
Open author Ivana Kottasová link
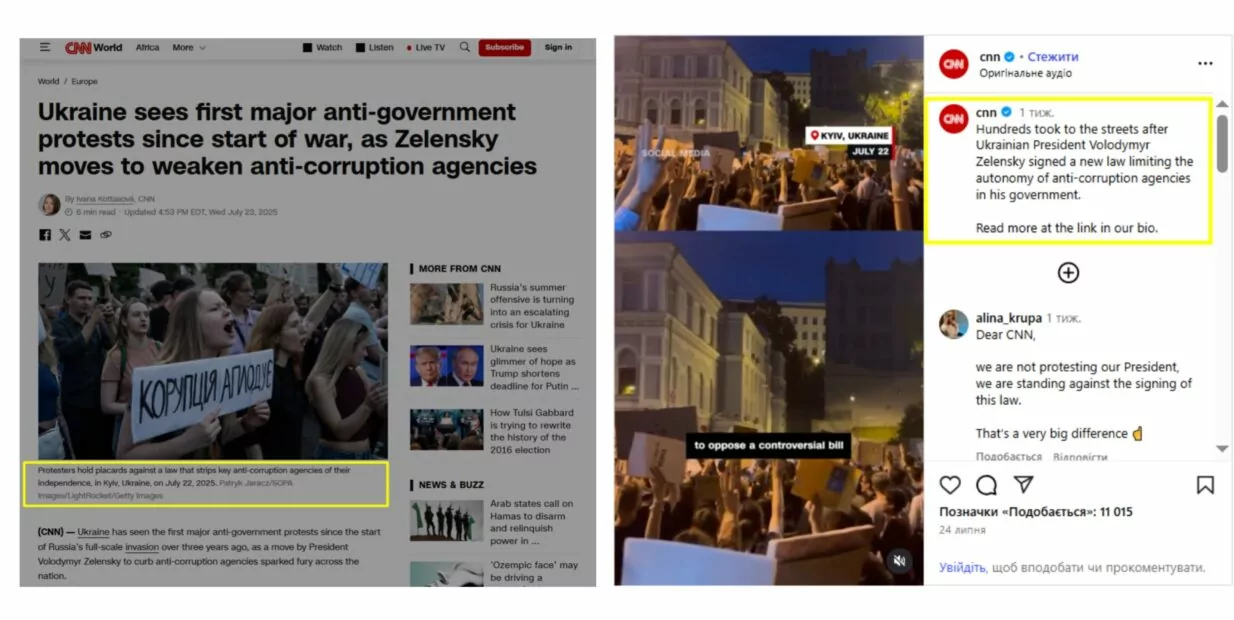pyautogui.click(x=105, y=199)
